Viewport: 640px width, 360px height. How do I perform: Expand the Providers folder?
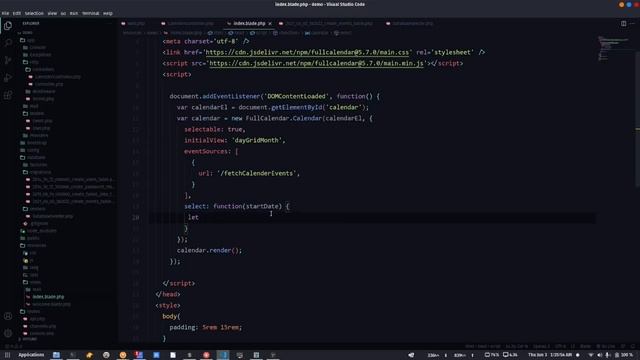click(x=36, y=136)
